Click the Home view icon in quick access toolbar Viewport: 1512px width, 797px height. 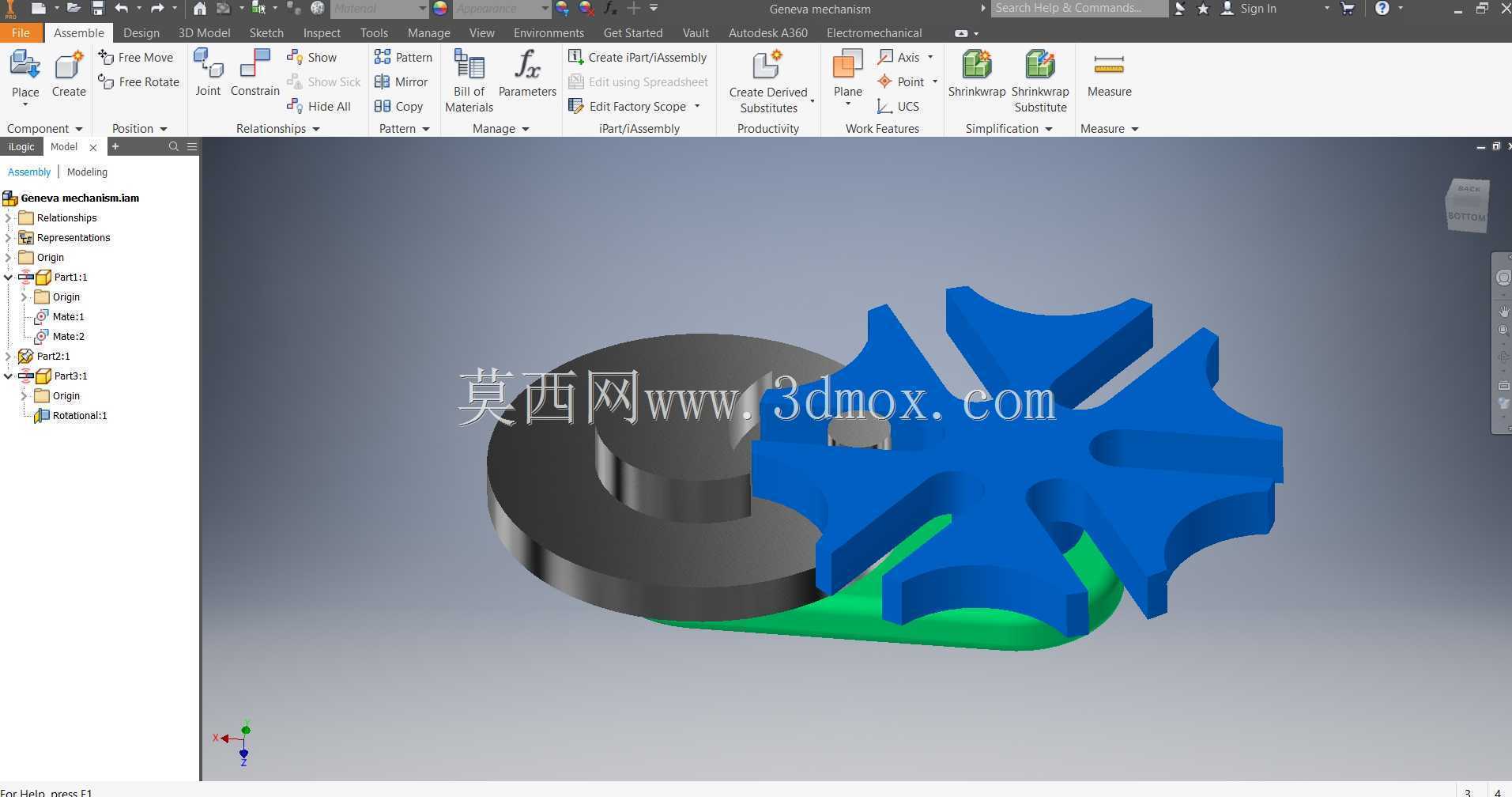200,9
